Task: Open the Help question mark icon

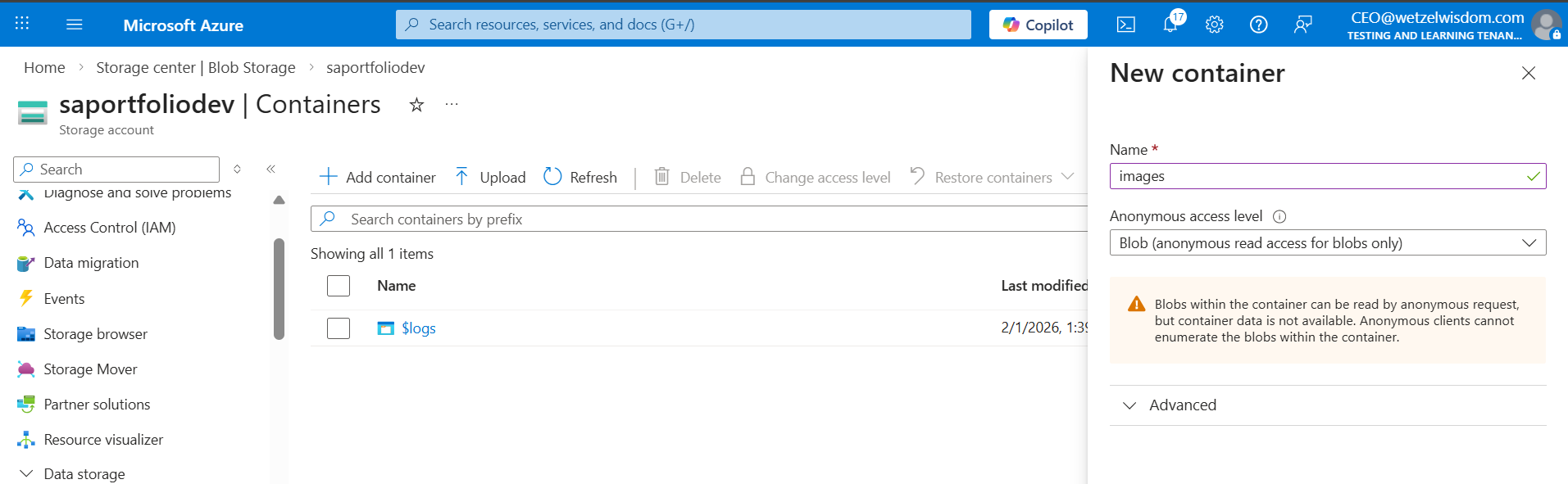Action: pos(1258,25)
